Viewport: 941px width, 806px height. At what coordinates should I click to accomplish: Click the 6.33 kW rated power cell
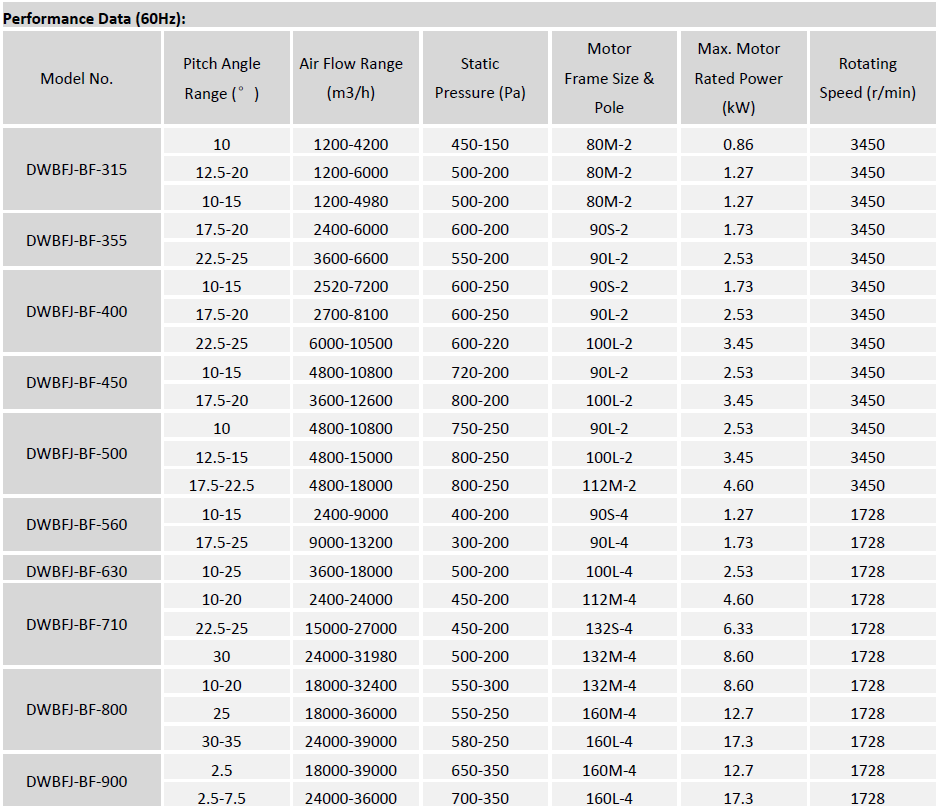[x=738, y=629]
